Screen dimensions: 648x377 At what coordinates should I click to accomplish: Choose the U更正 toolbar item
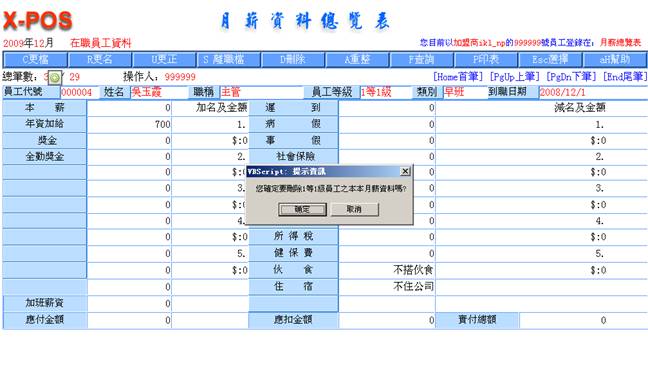(164, 60)
